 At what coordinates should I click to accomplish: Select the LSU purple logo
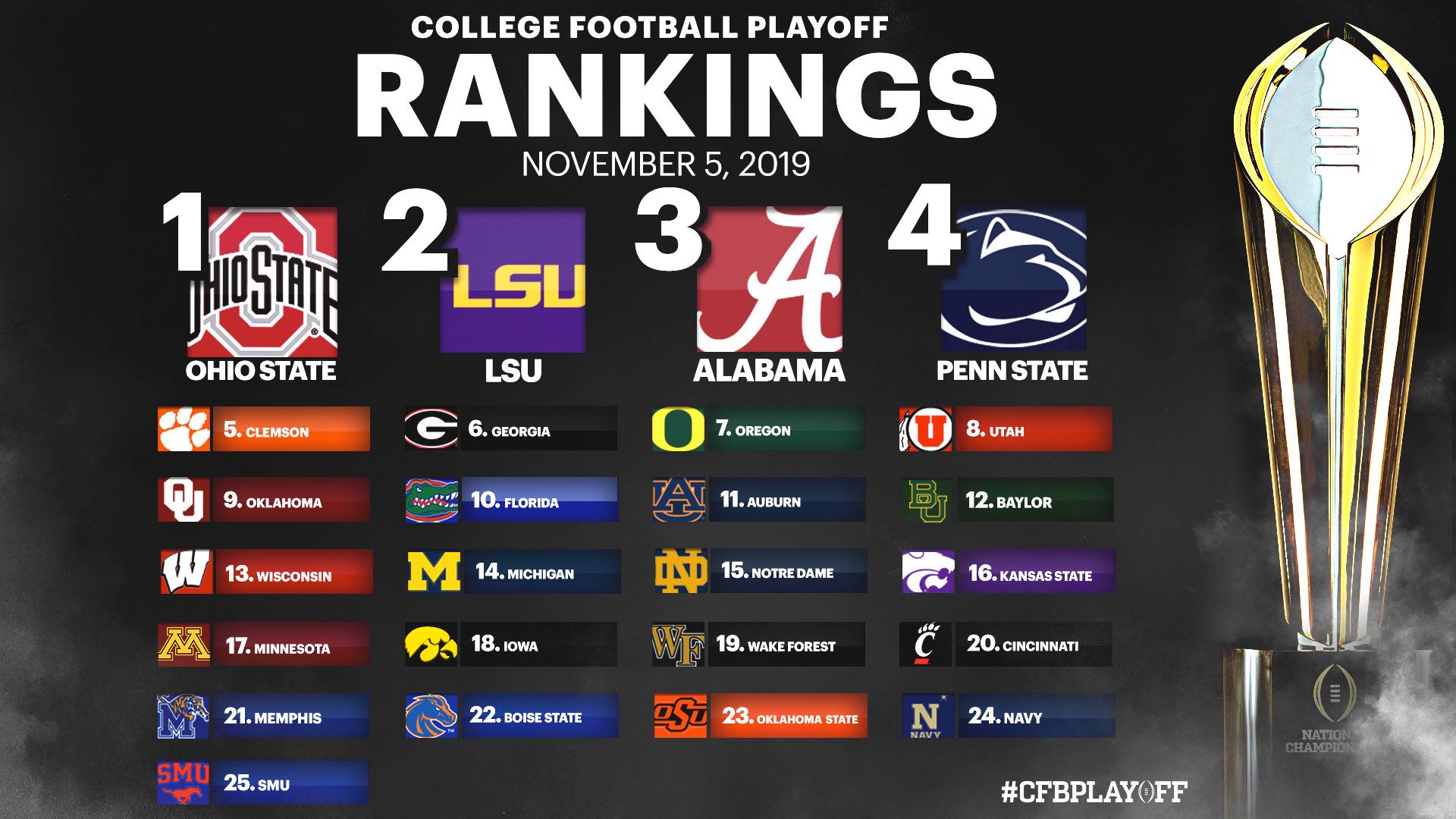coord(513,280)
